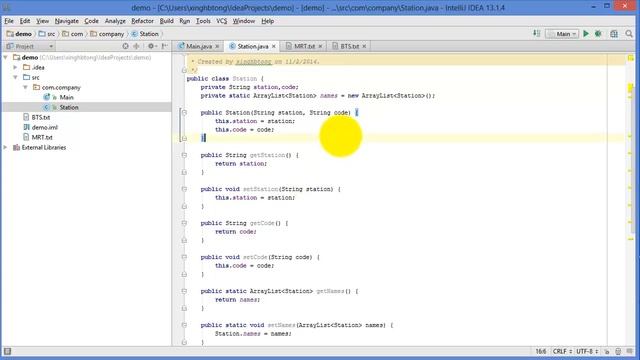Image resolution: width=640 pixels, height=360 pixels.
Task: Collapse the src folder
Action: 16,77
